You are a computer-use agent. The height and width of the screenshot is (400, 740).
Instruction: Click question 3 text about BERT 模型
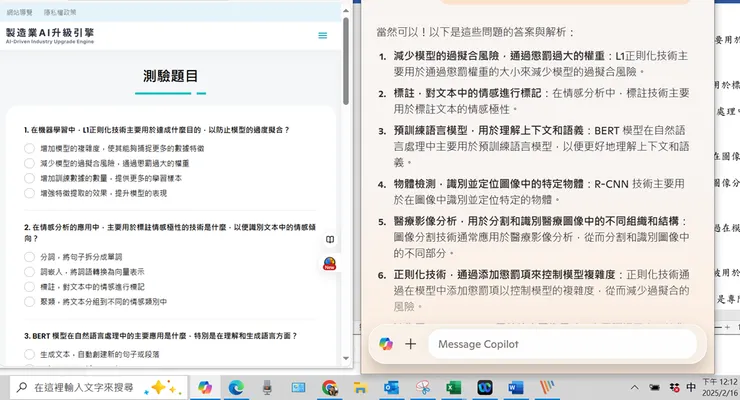160,336
